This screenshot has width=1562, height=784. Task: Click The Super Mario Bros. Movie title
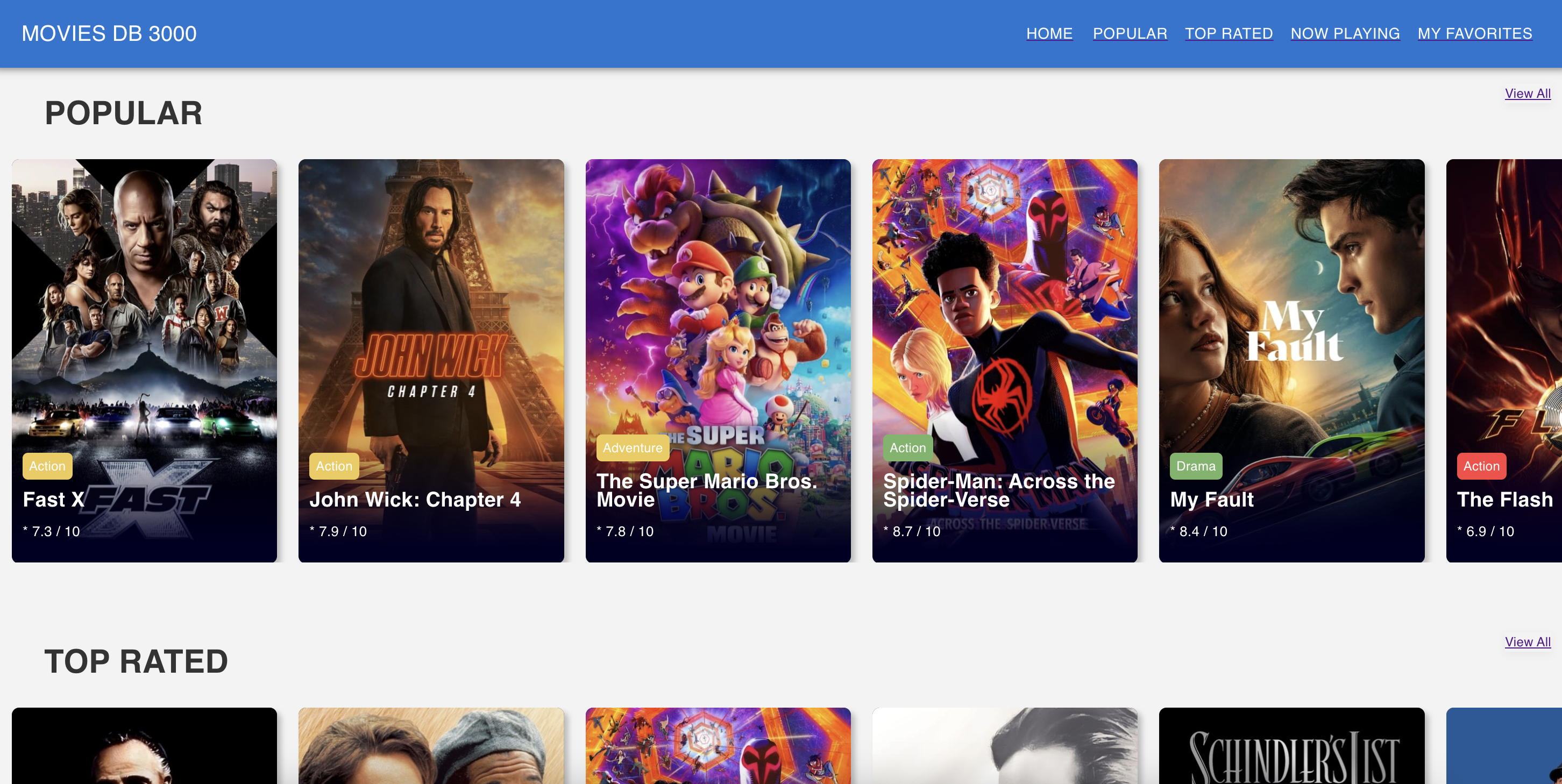tap(706, 490)
